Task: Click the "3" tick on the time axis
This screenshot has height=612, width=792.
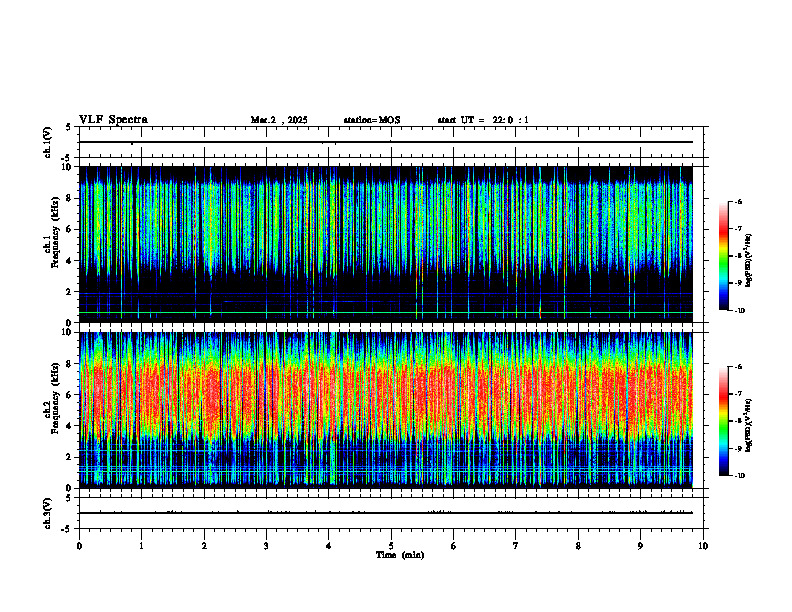Action: tap(266, 546)
